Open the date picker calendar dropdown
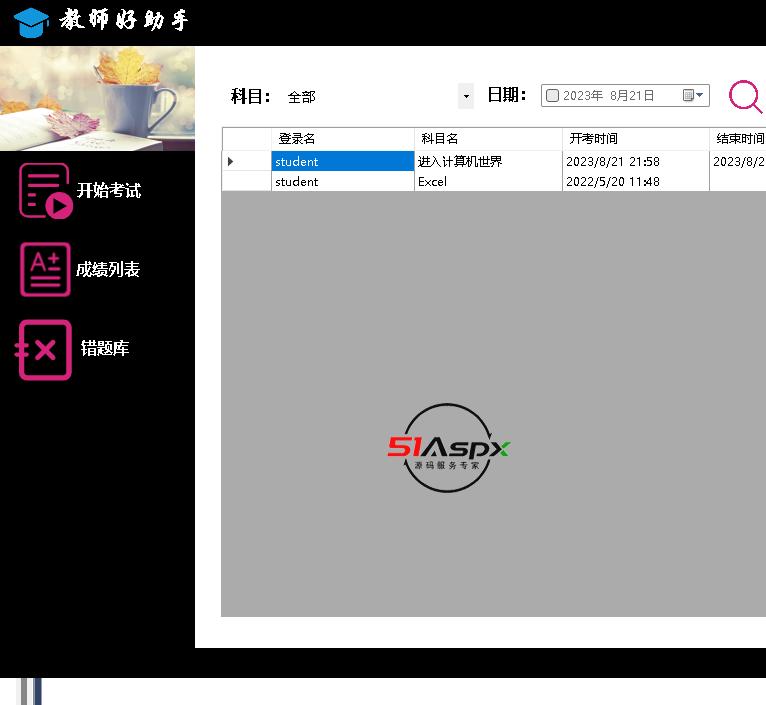The width and height of the screenshot is (766, 705). tap(693, 95)
